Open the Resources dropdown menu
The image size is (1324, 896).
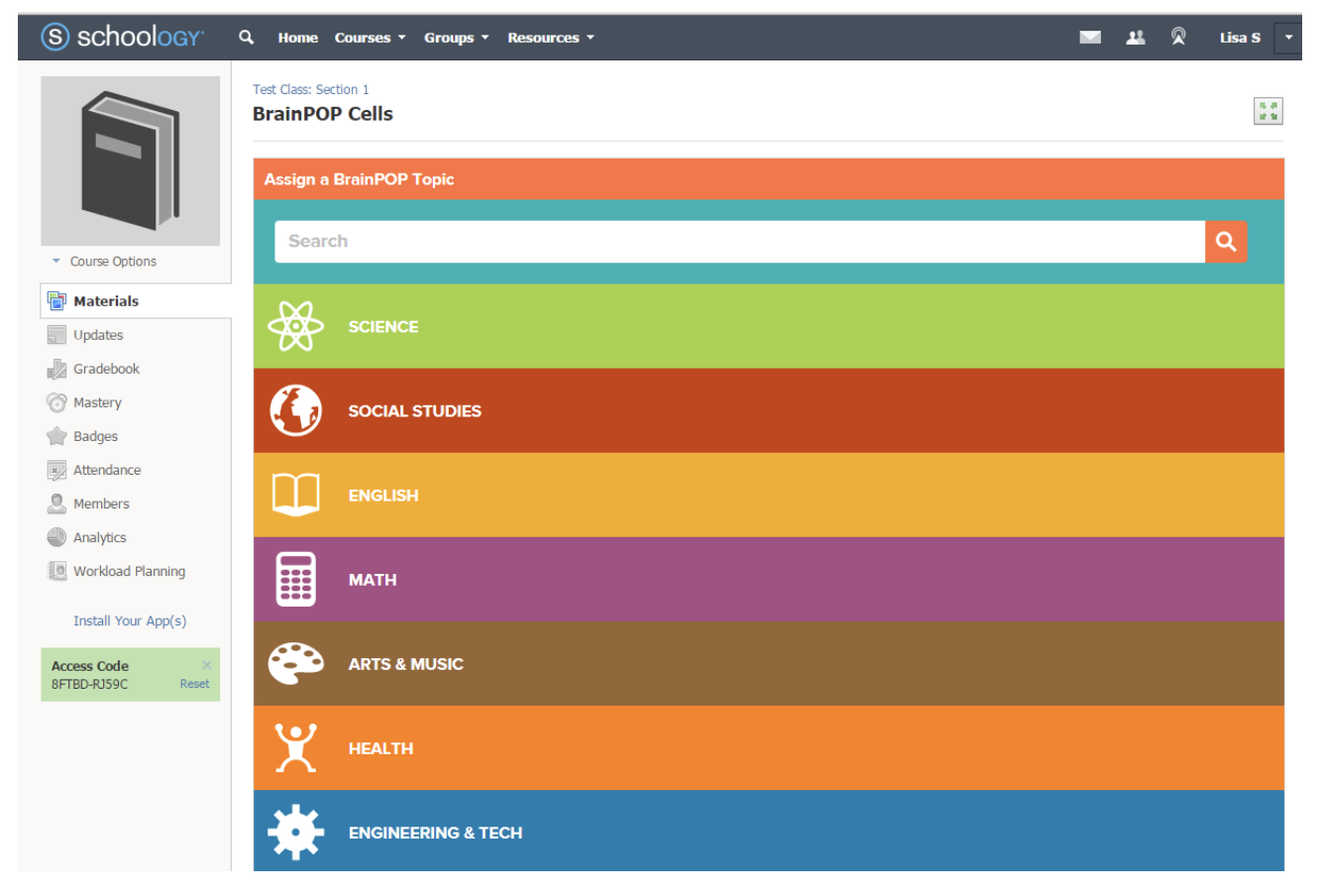point(550,38)
